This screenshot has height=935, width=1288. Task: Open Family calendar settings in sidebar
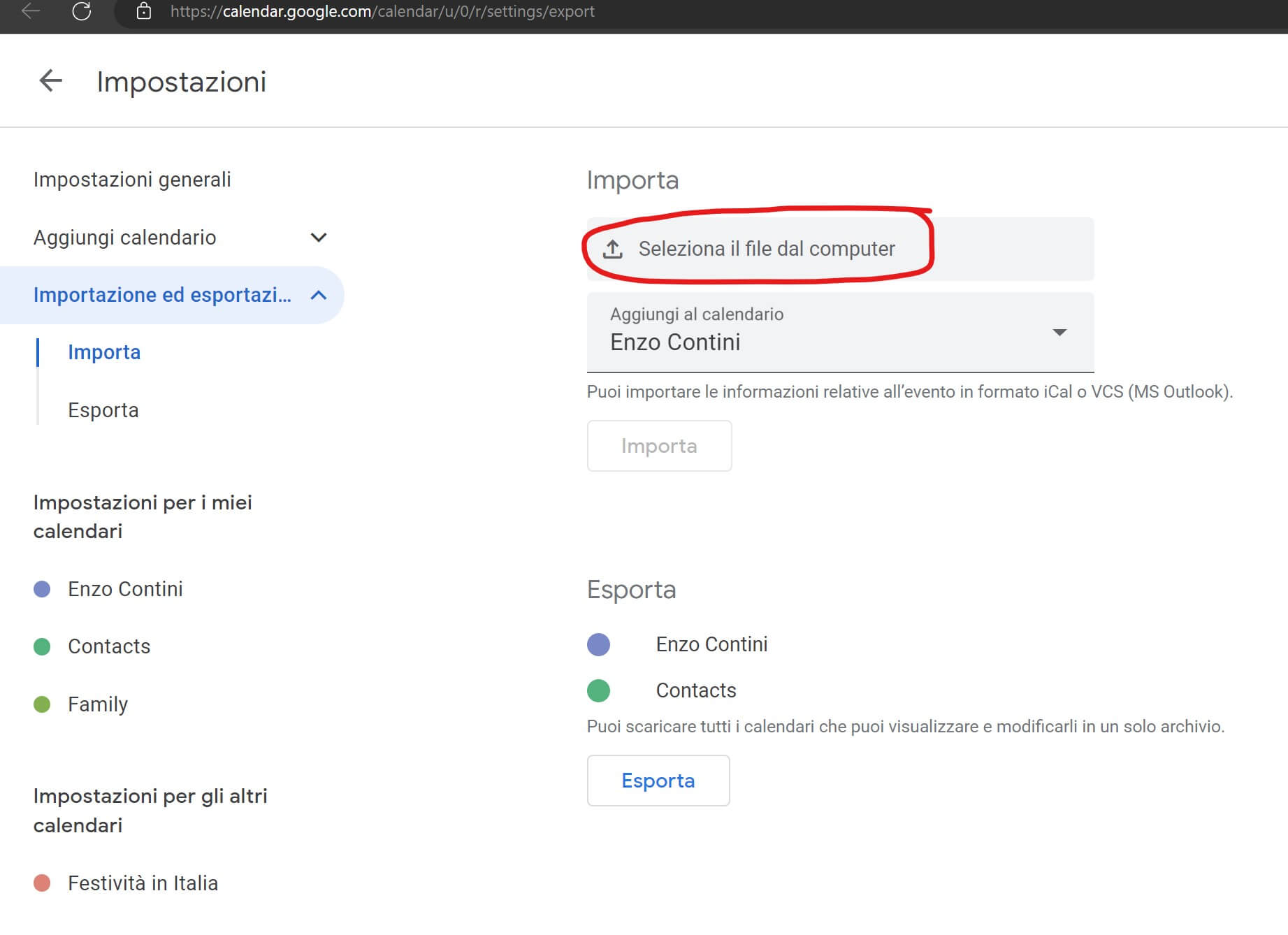click(x=98, y=704)
